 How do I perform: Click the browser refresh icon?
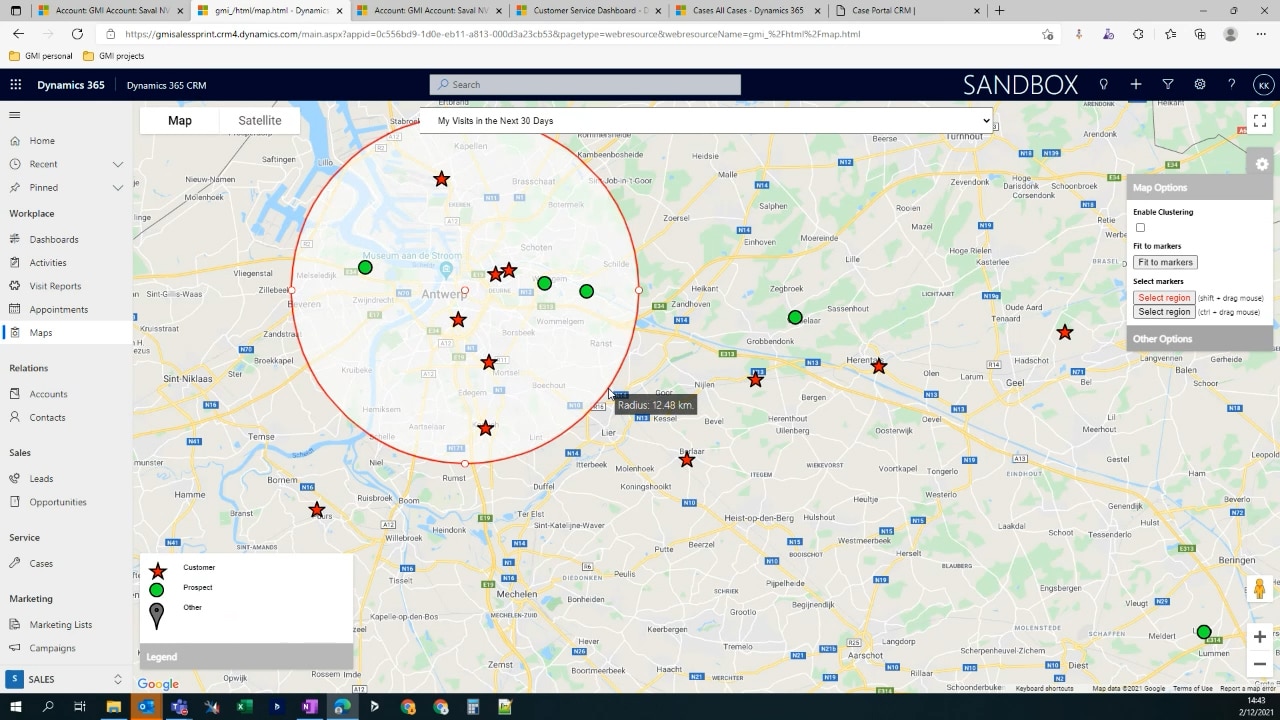(x=77, y=34)
